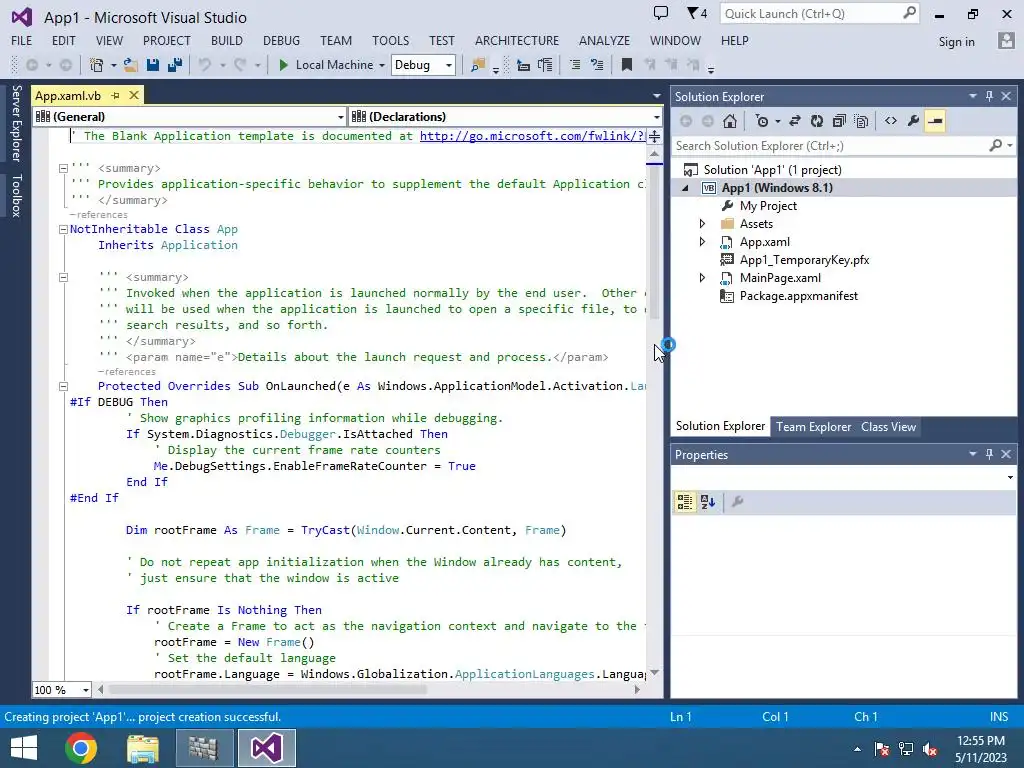Open the go.microsoft.com fwlink hyperlink

coord(532,136)
